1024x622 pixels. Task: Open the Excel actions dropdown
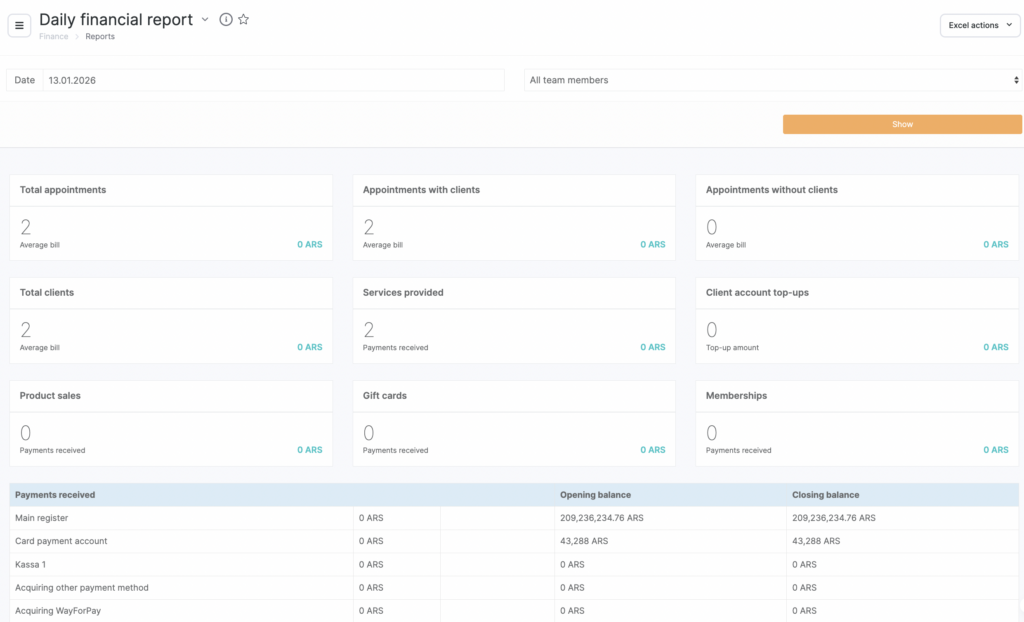point(979,25)
